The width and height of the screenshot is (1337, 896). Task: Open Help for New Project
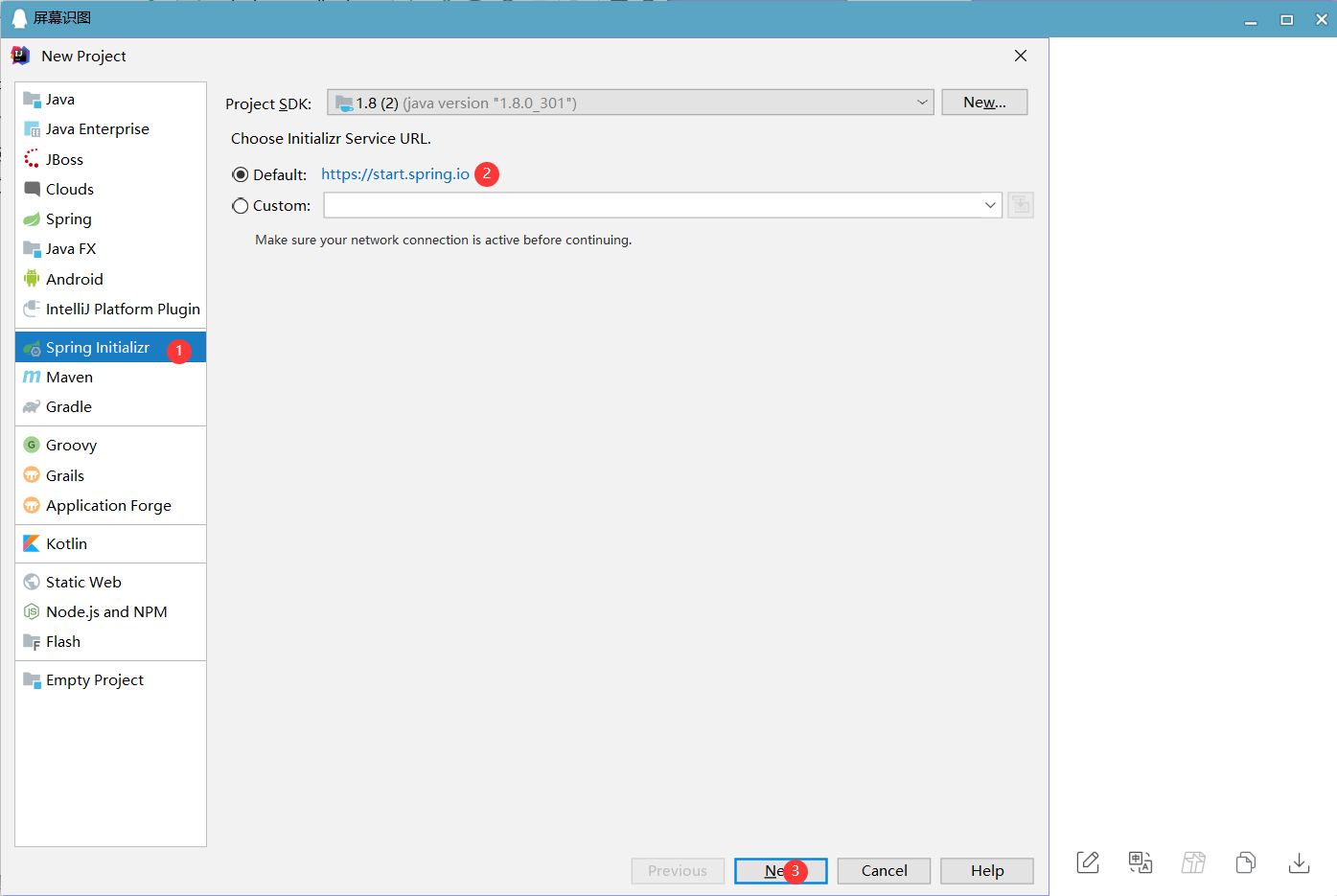[x=987, y=870]
